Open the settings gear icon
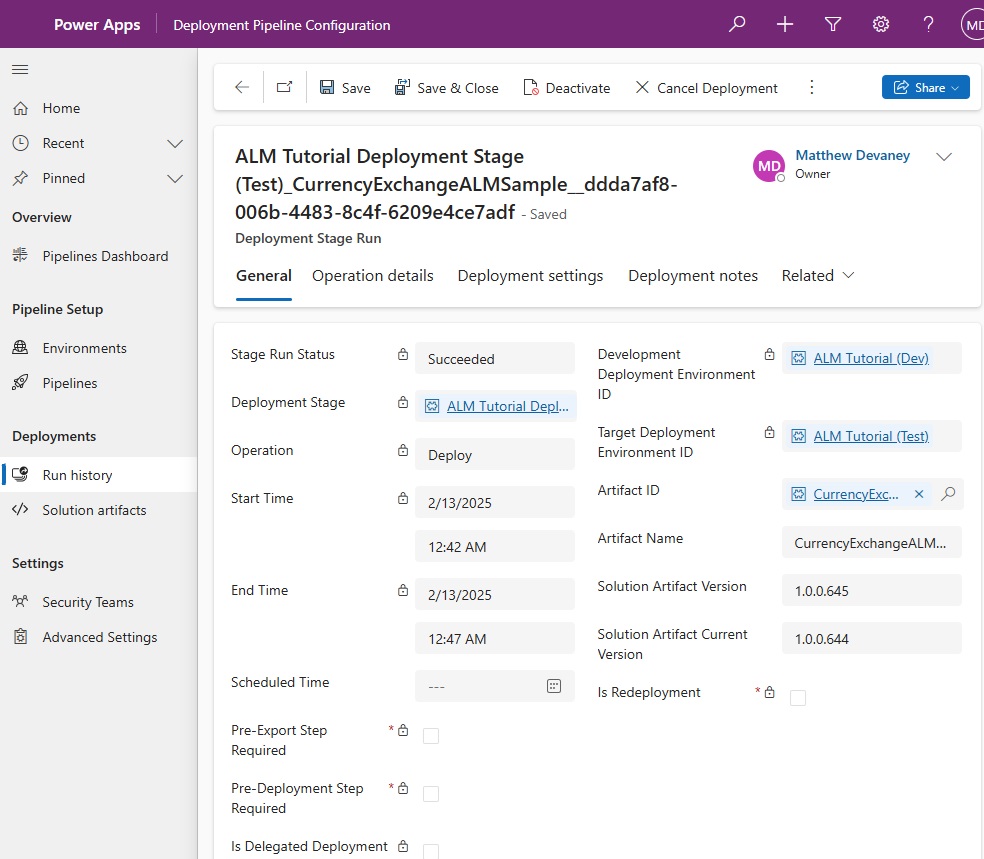 (x=880, y=24)
